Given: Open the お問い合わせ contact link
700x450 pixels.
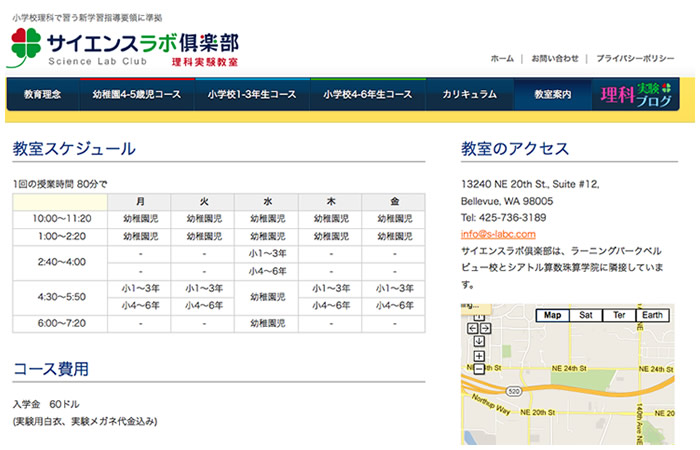Looking at the screenshot, I should 555,58.
